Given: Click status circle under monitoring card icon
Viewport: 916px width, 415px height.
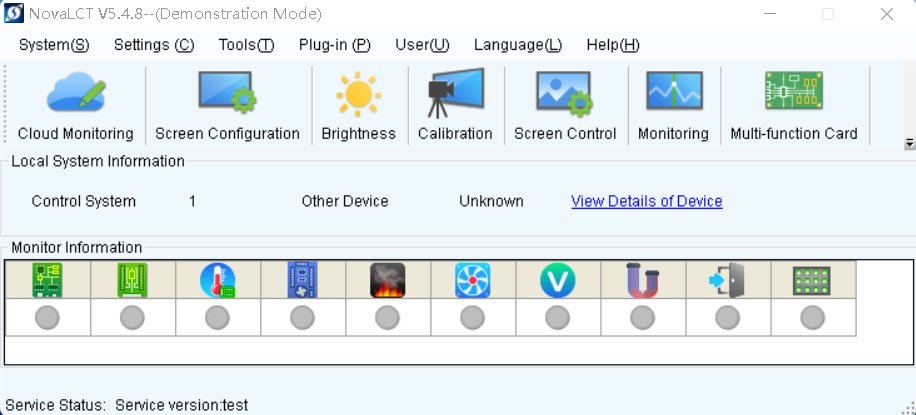Looking at the screenshot, I should point(303,318).
